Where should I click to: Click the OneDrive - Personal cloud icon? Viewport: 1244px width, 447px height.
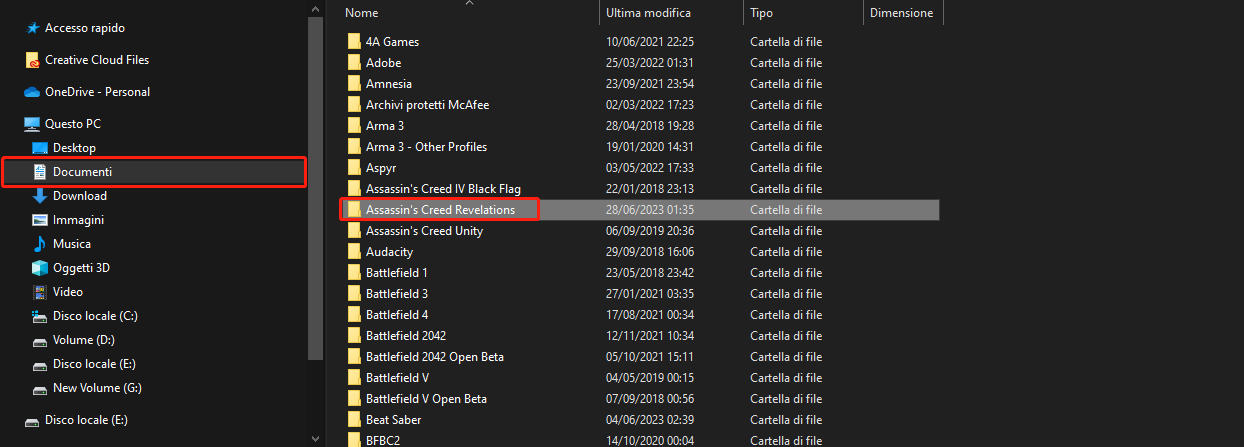pos(32,92)
